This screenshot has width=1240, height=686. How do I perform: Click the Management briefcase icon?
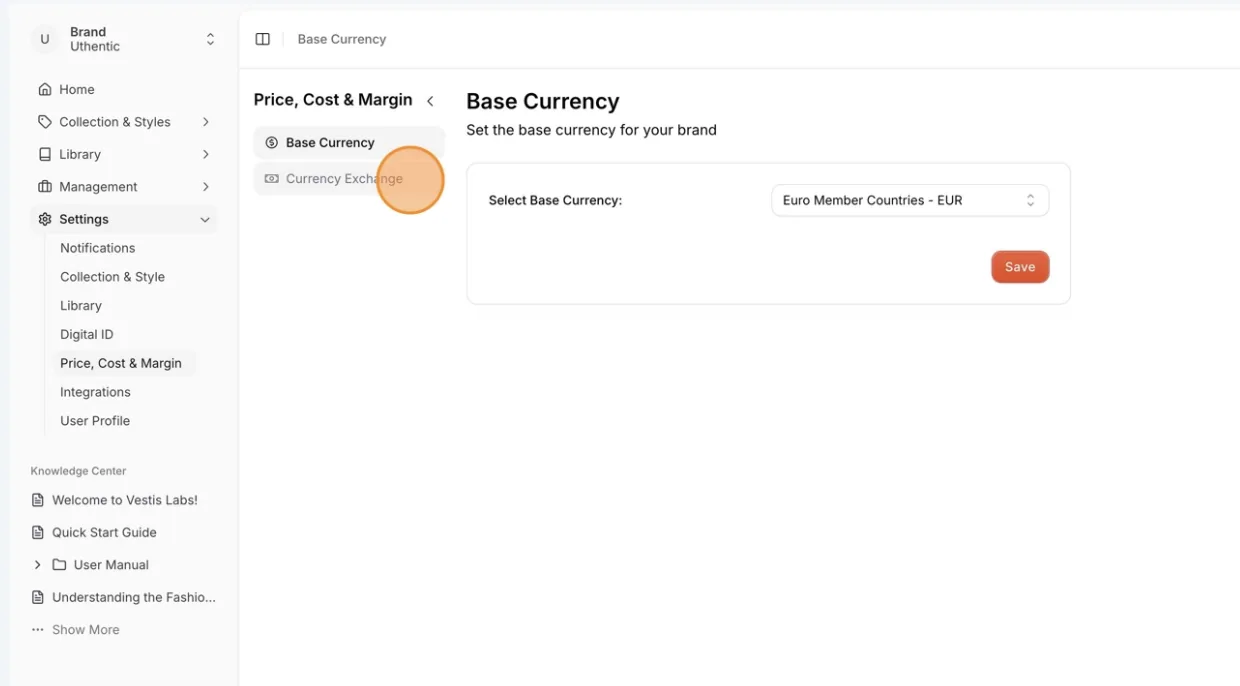pyautogui.click(x=45, y=187)
